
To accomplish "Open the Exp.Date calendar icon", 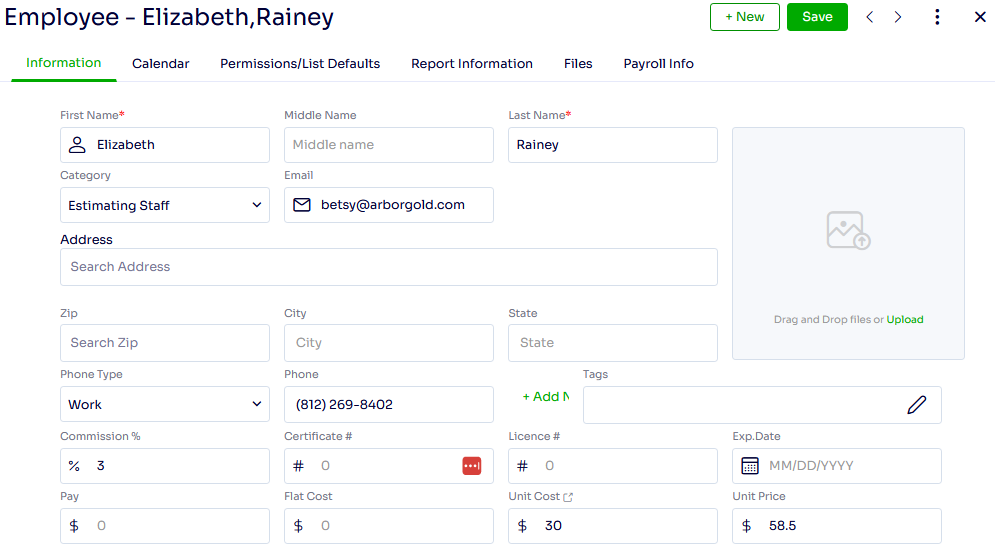I will [750, 466].
